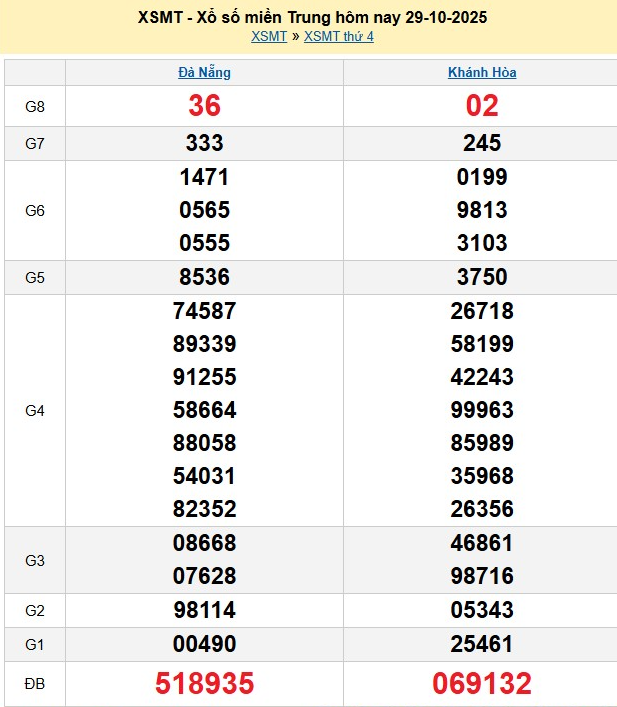
Task: Select the G2 row label
Action: click(35, 610)
